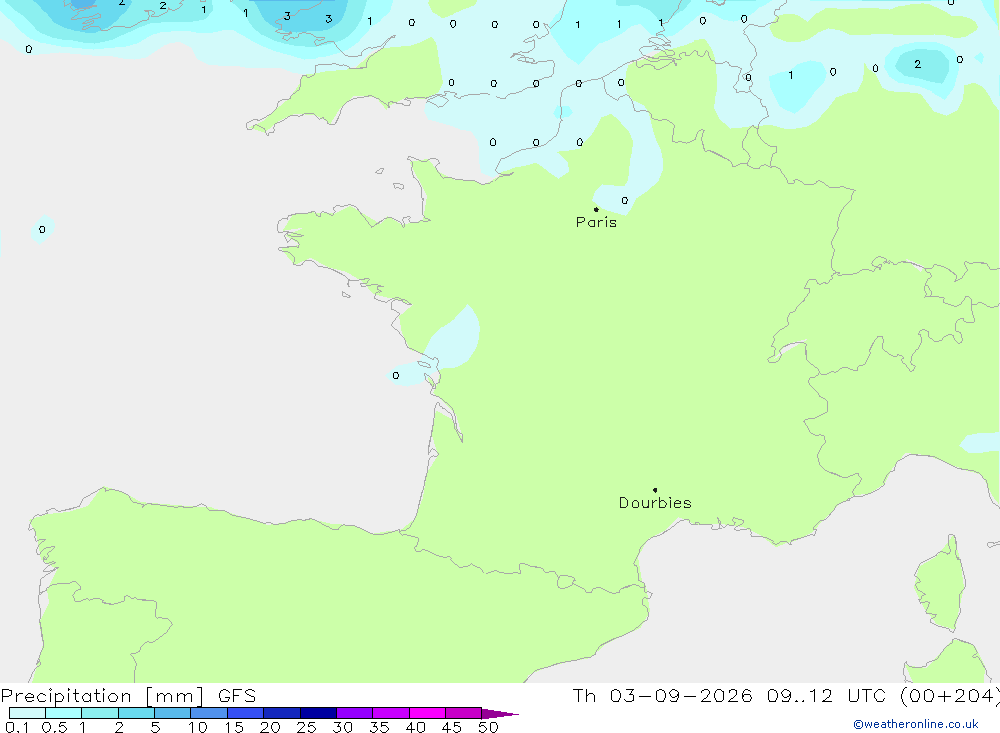Pick the 40–45 mm magenta legend swatch
The height and width of the screenshot is (733, 1000).
pos(427,713)
